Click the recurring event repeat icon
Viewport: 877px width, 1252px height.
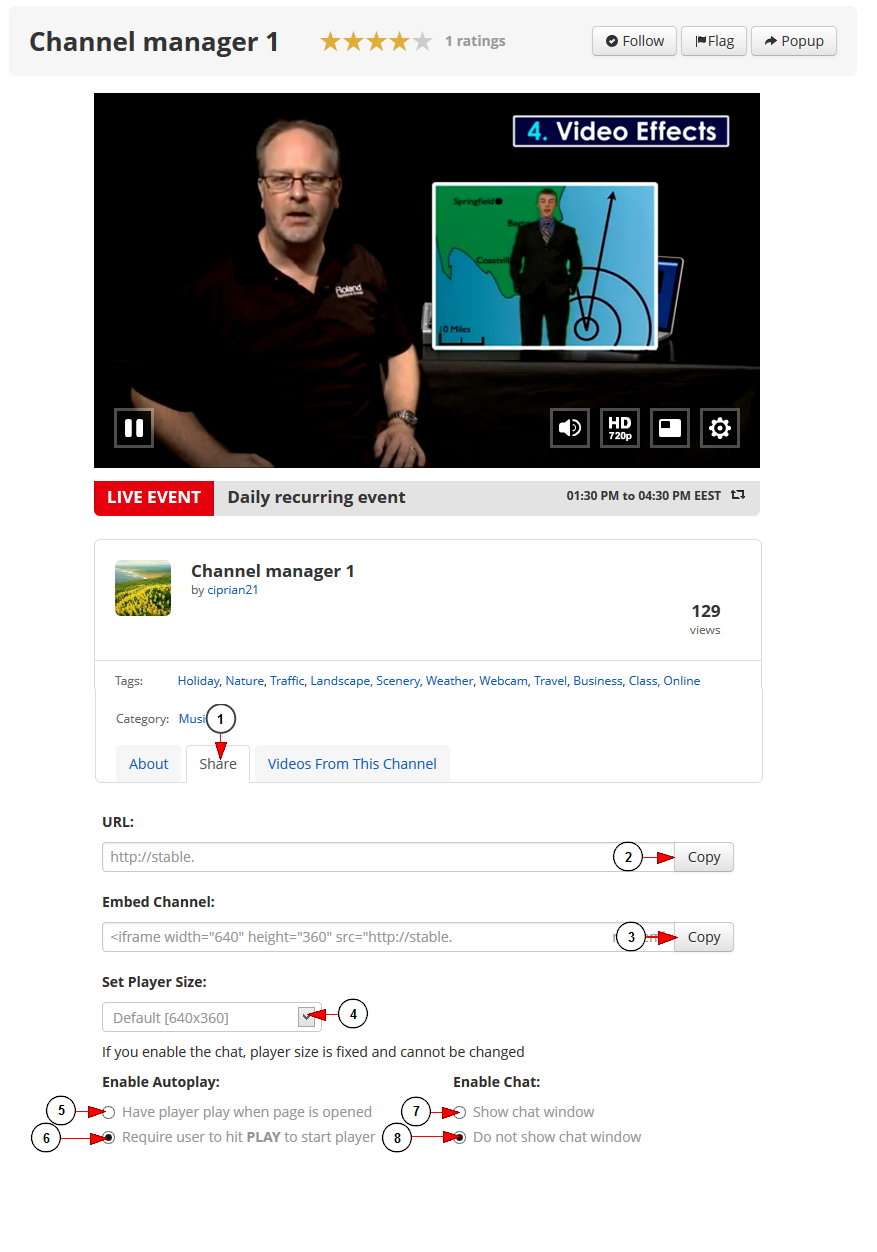pyautogui.click(x=738, y=495)
